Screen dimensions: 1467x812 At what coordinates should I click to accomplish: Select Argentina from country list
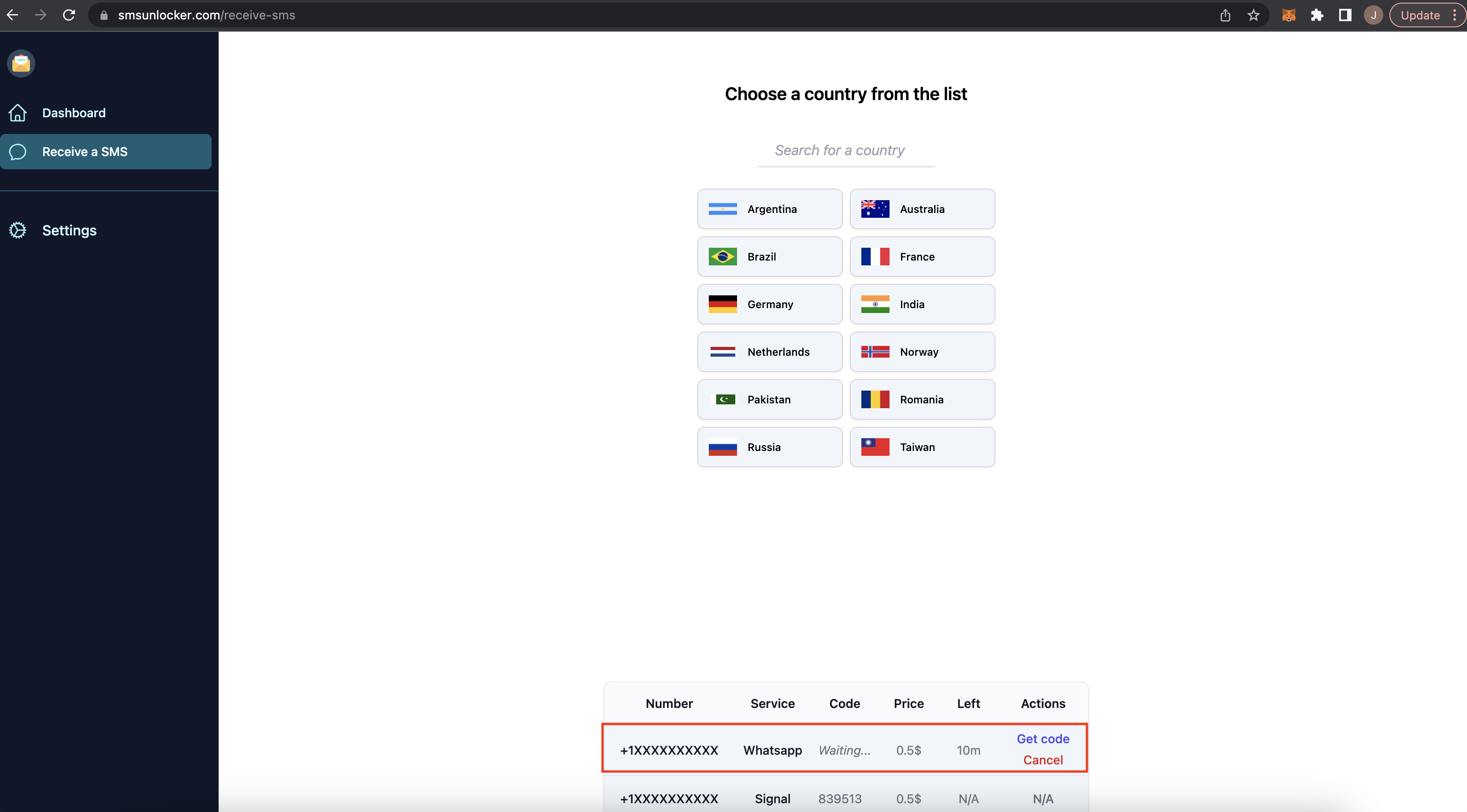(770, 209)
